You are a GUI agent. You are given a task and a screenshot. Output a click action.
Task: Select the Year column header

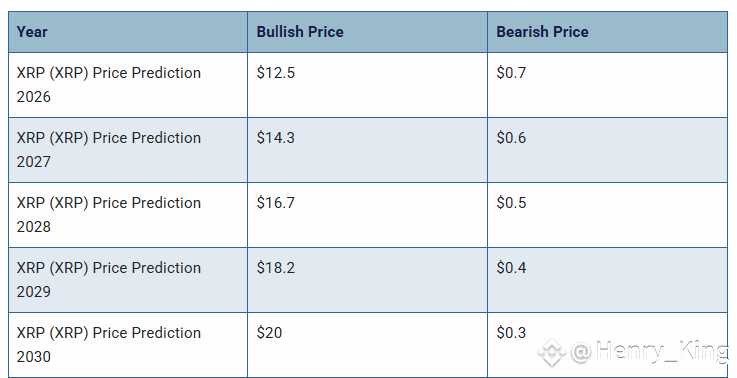[128, 32]
